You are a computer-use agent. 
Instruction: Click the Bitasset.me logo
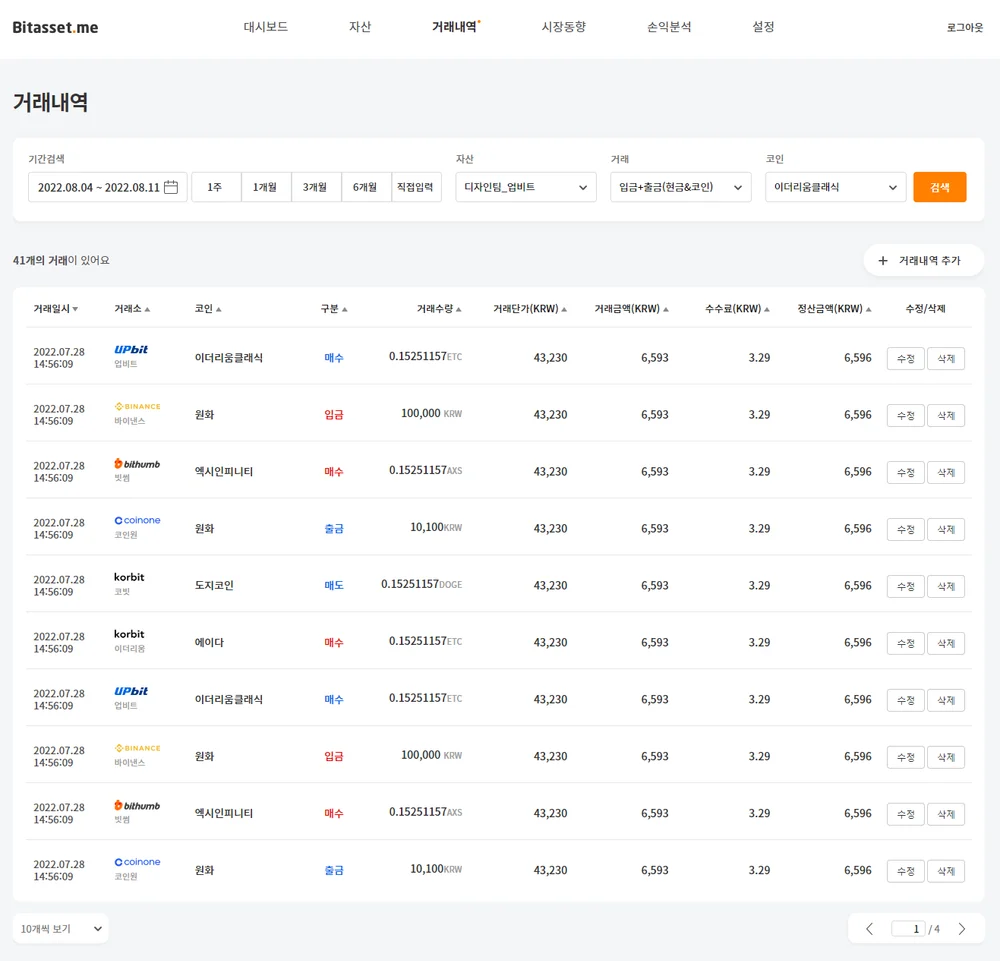click(x=55, y=27)
